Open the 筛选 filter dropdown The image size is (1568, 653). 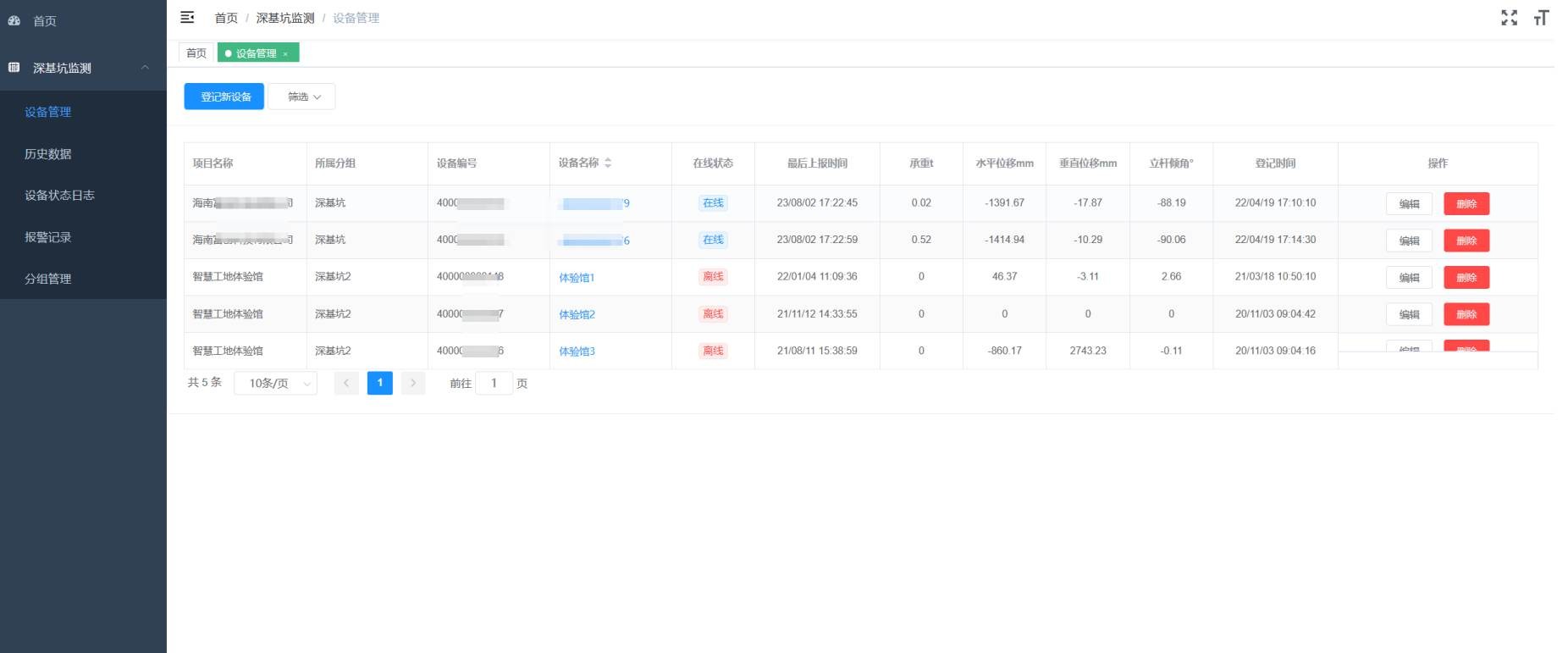302,97
